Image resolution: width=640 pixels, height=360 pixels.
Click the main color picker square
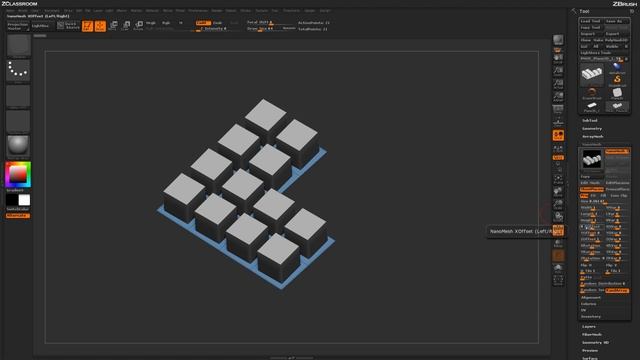tap(18, 174)
